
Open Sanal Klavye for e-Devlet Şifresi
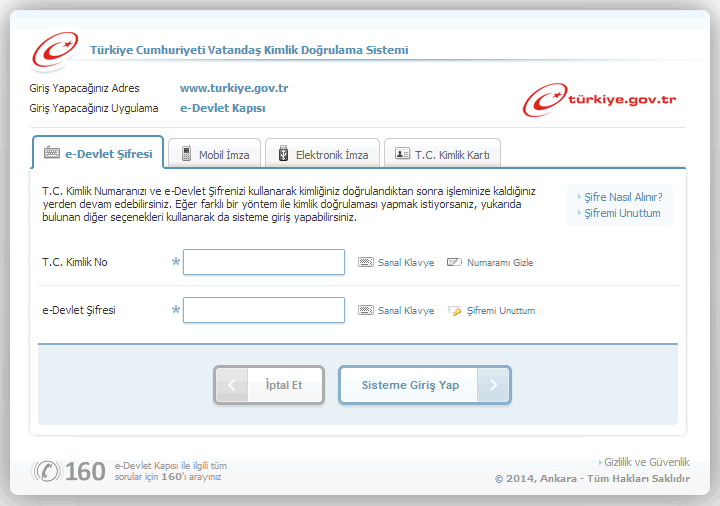[406, 311]
